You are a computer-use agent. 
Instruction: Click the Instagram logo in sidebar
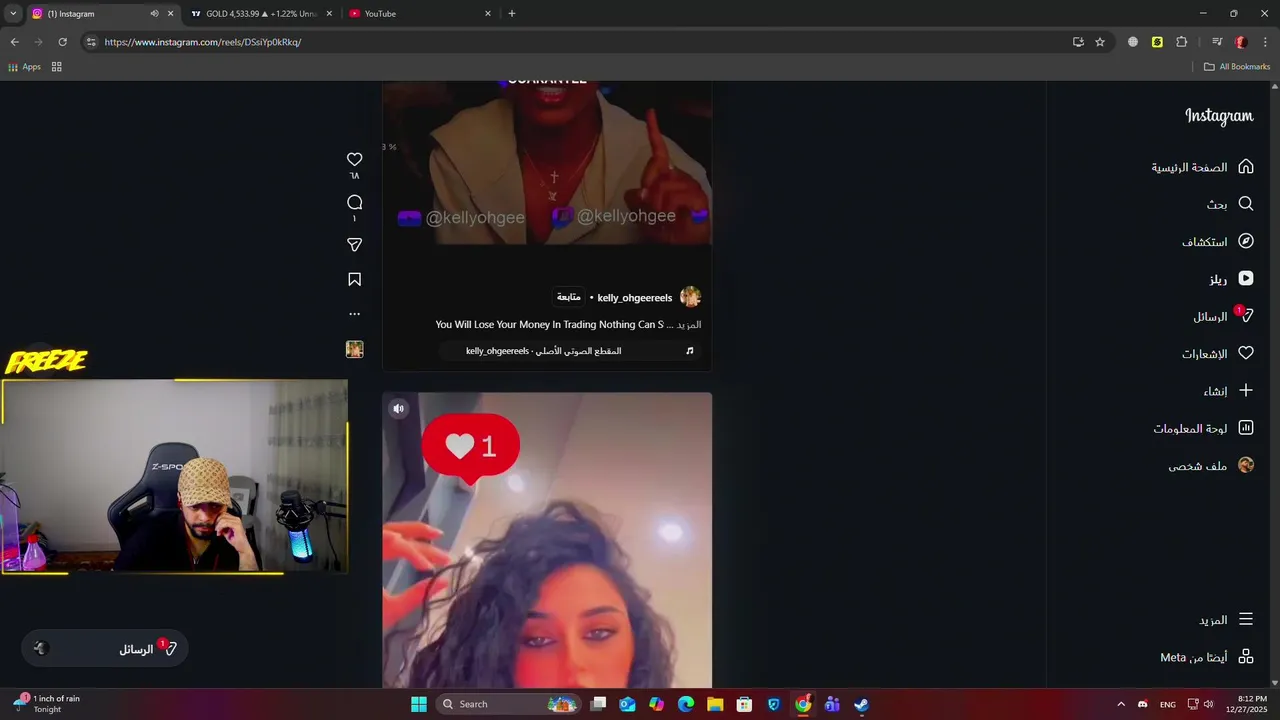click(1219, 116)
